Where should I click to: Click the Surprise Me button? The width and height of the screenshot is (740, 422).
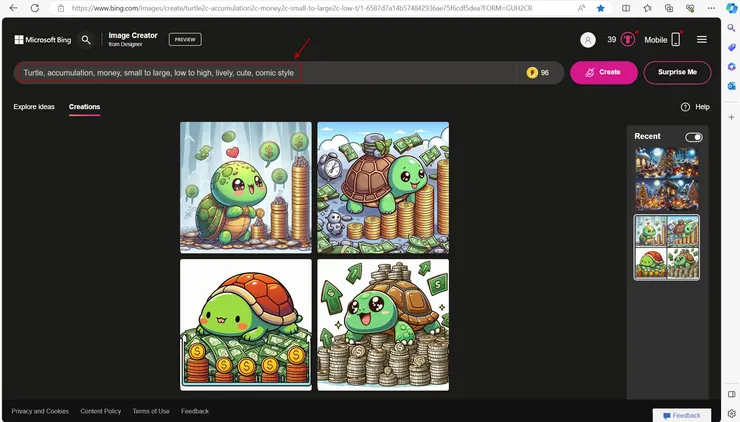tap(677, 73)
